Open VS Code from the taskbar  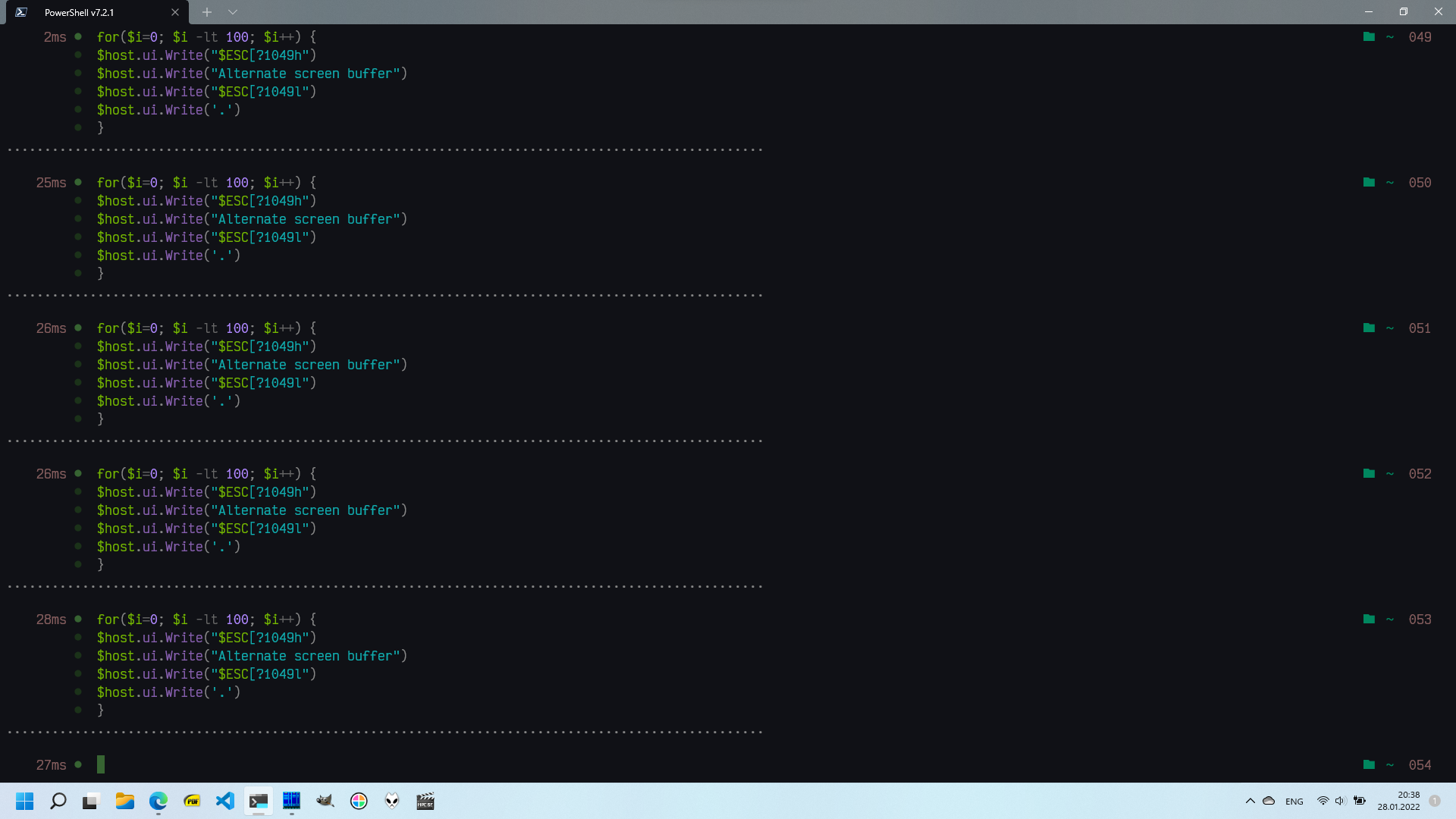tap(225, 801)
